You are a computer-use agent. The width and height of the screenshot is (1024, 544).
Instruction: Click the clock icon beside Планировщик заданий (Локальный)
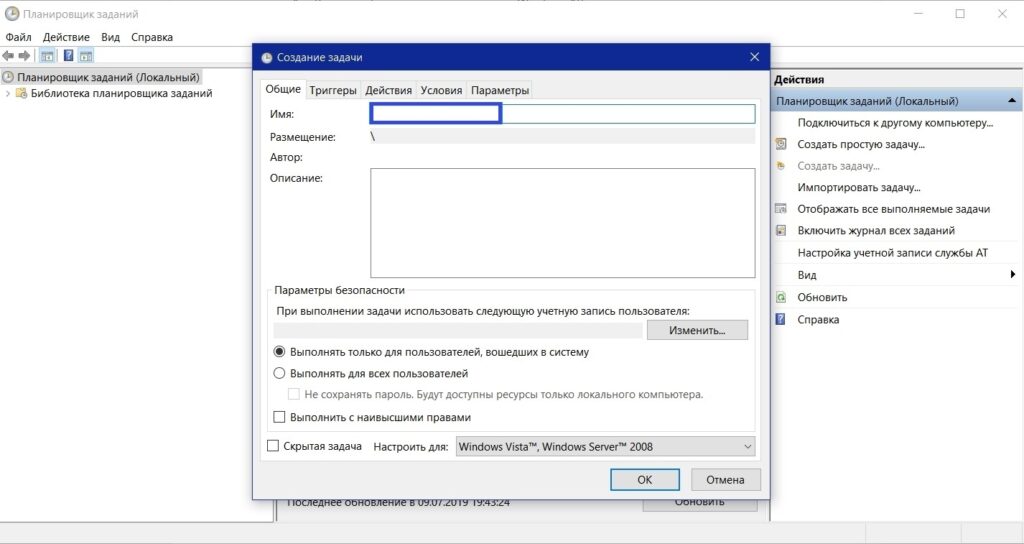click(8, 77)
